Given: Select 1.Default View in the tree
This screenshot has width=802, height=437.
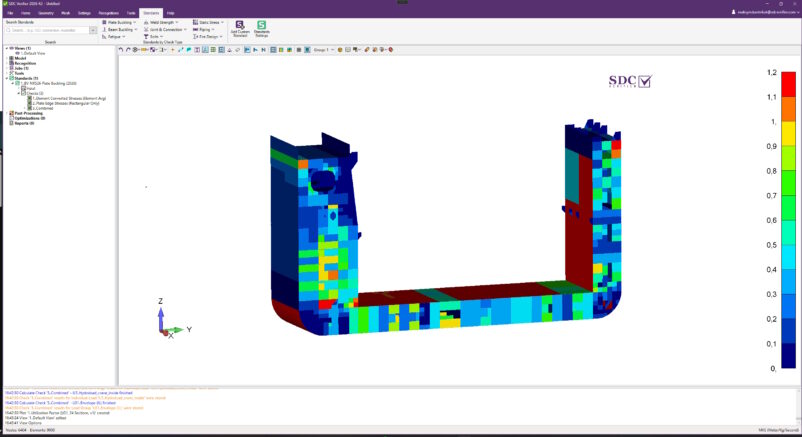Looking at the screenshot, I should pyautogui.click(x=33, y=53).
